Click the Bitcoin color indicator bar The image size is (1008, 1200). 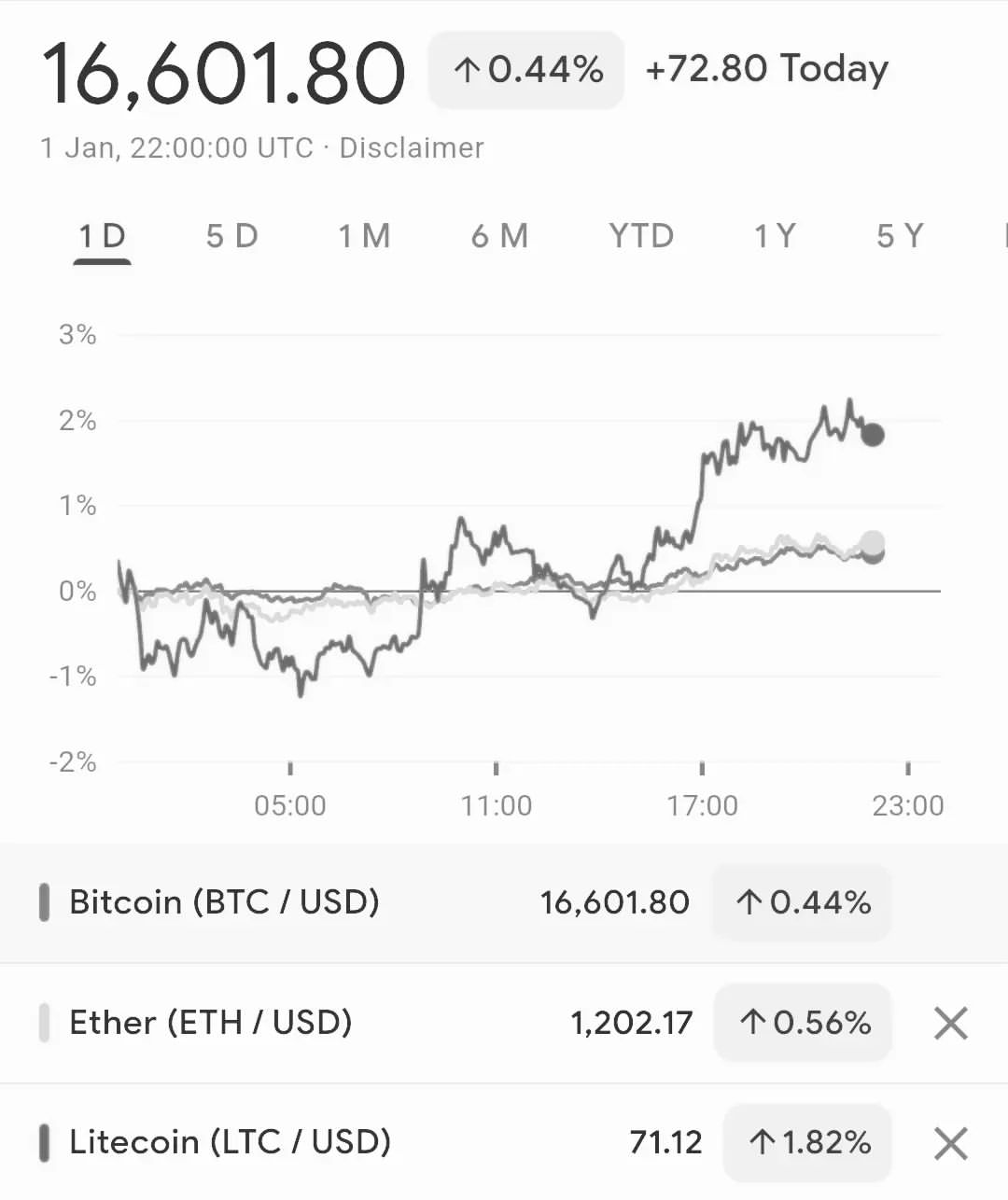(44, 902)
